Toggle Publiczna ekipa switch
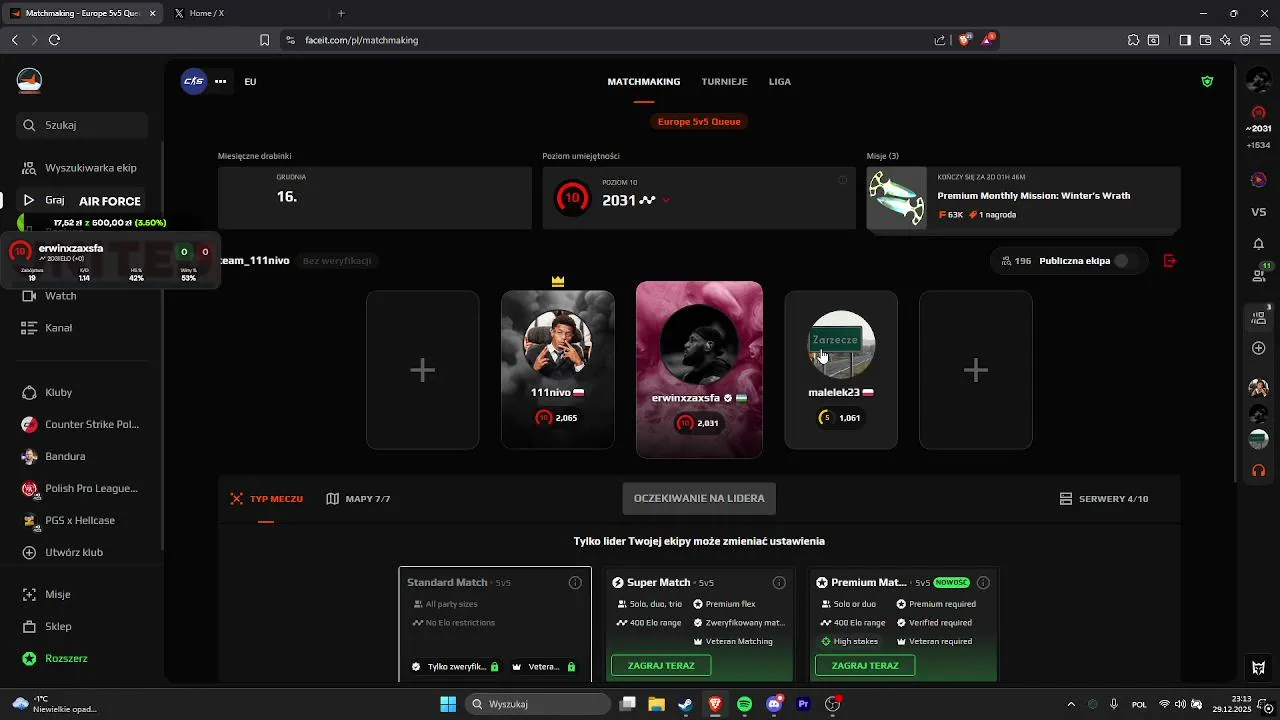 click(1126, 261)
